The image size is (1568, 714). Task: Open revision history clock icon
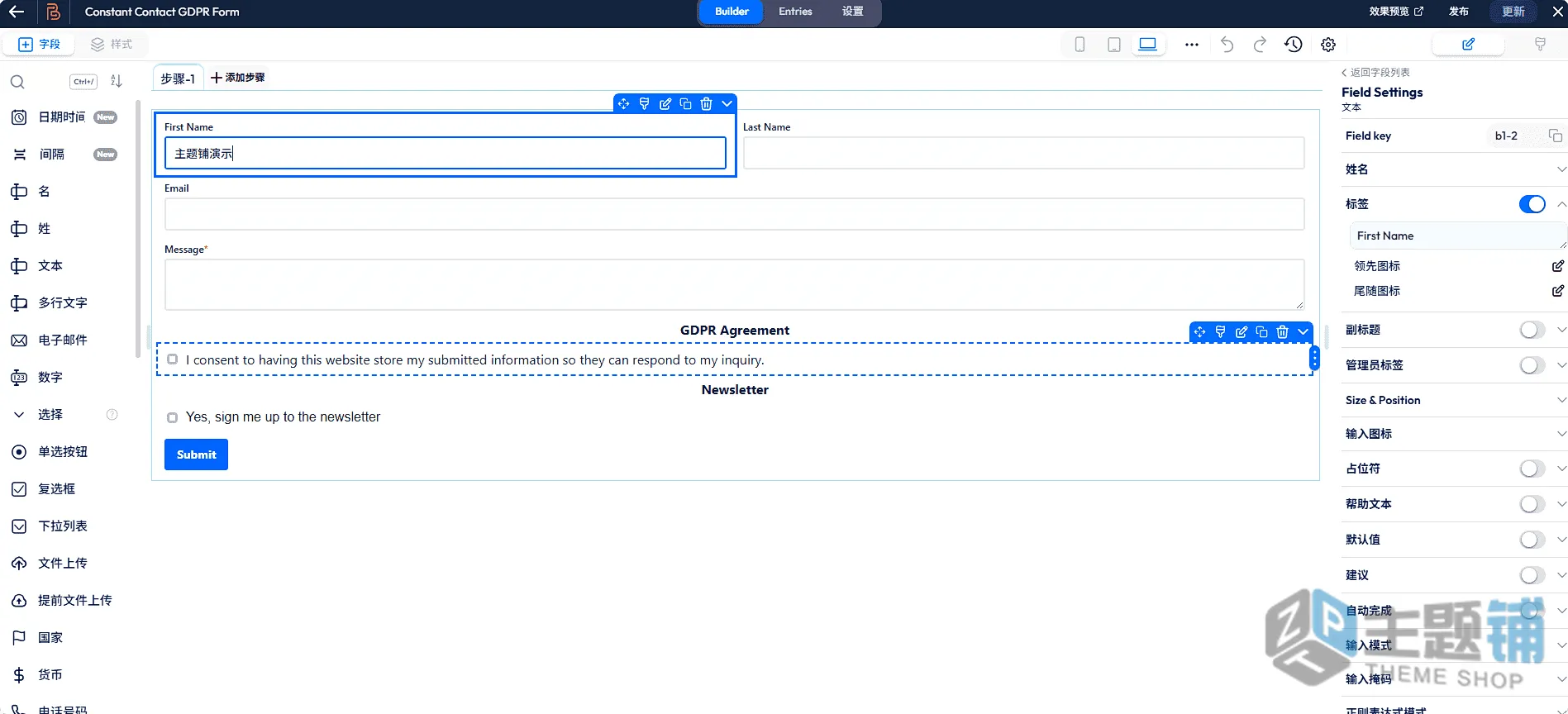(1294, 45)
